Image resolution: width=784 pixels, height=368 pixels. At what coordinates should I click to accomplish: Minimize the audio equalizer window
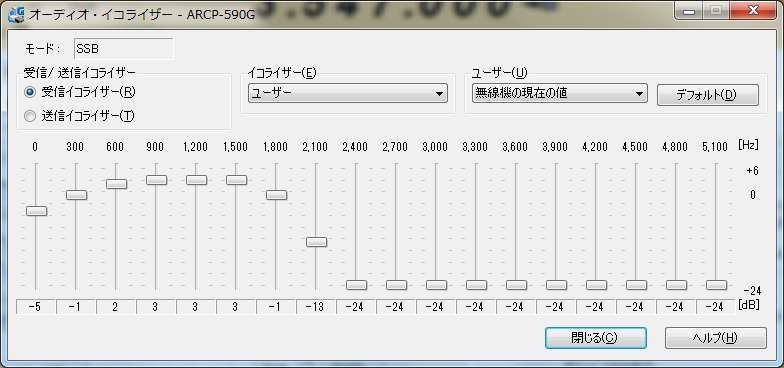tap(689, 11)
